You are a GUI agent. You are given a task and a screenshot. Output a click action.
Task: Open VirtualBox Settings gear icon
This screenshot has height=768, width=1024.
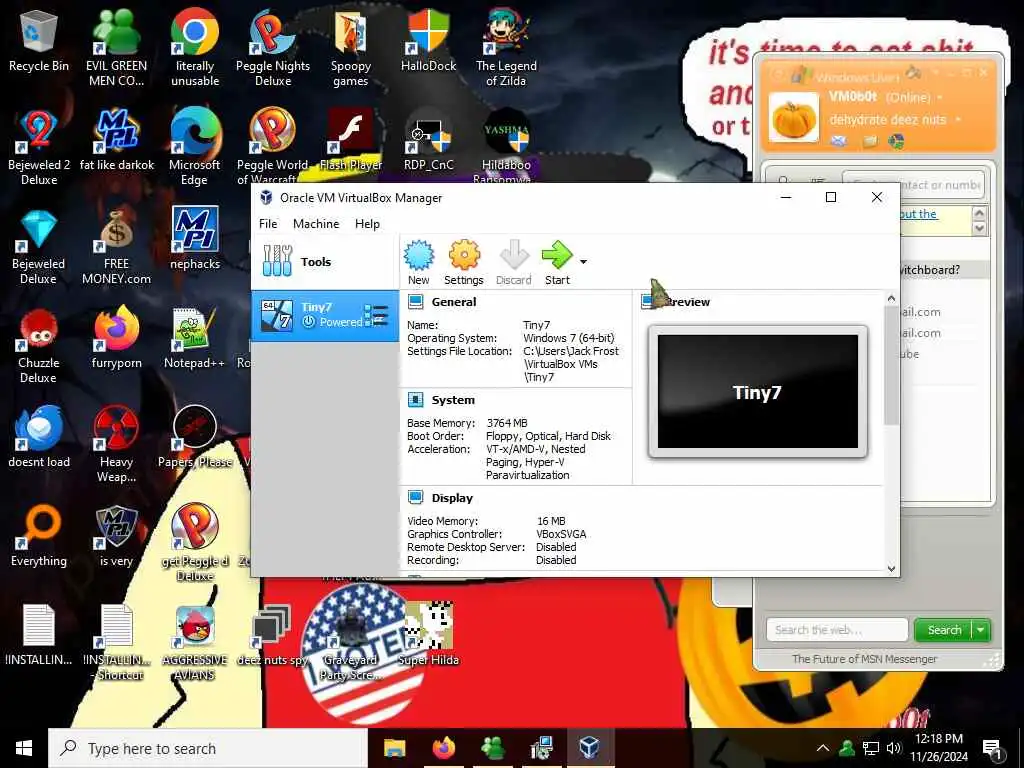tap(464, 263)
